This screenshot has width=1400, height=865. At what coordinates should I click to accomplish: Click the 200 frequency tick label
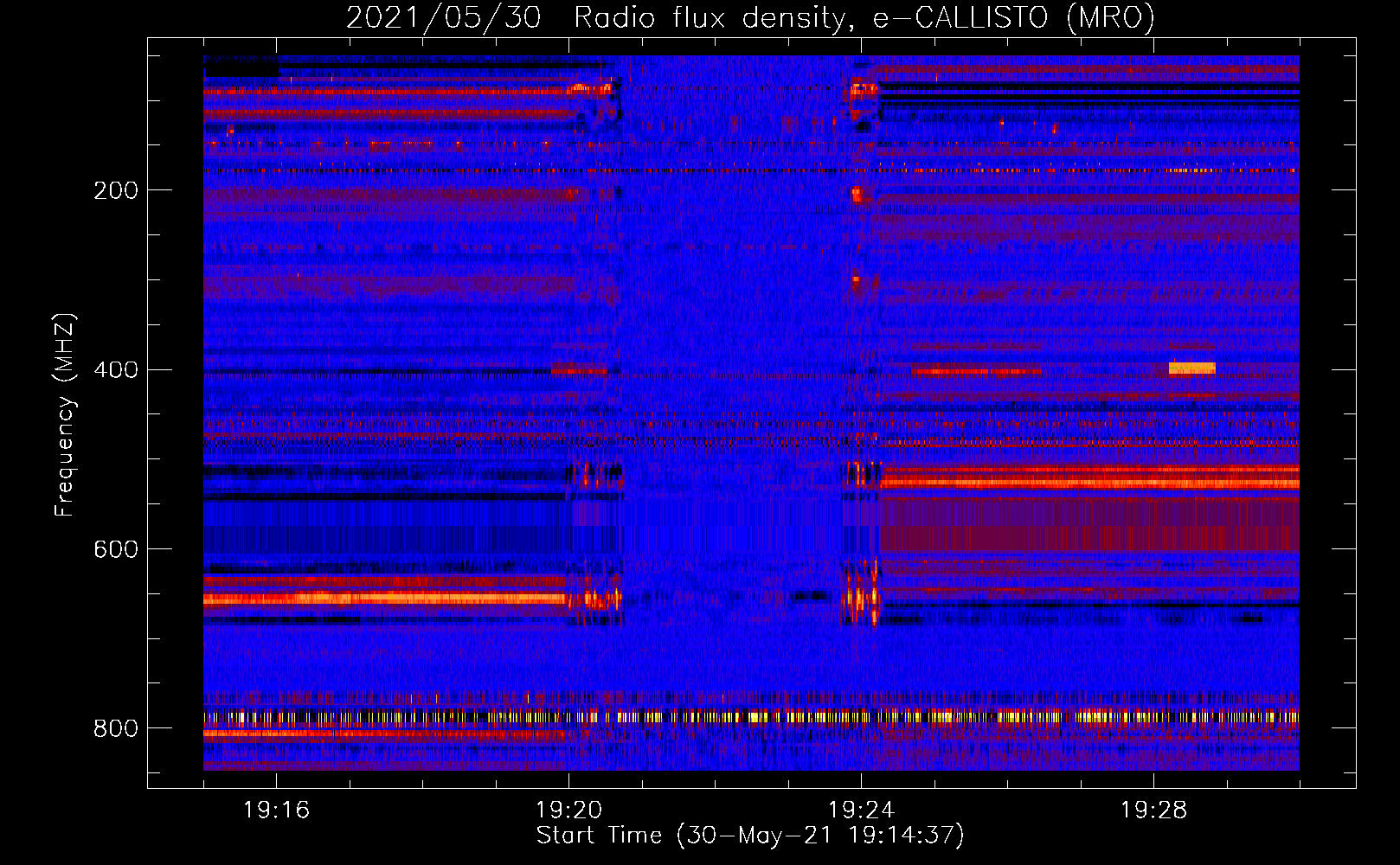coord(116,190)
